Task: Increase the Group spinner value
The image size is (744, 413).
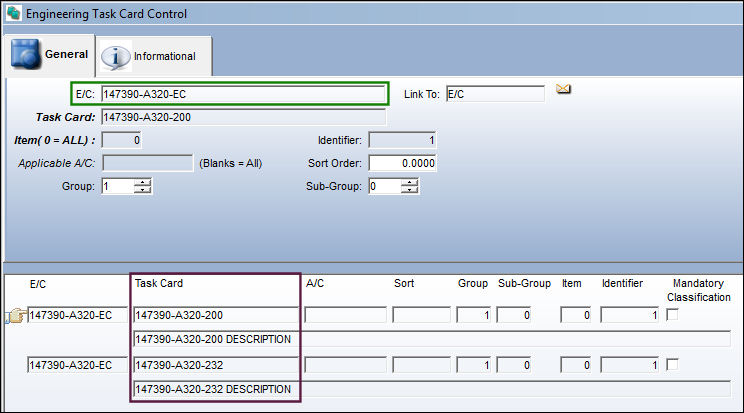Action: pos(142,182)
